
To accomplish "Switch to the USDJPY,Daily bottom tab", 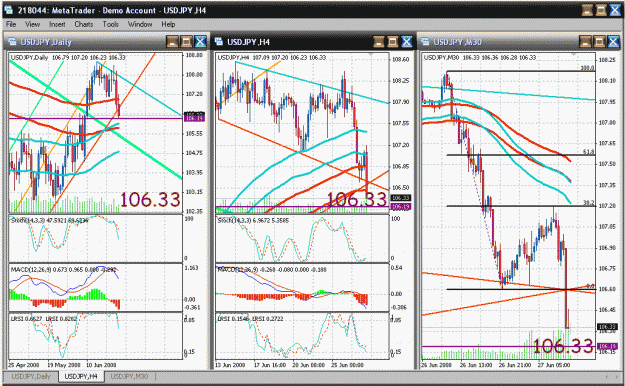I will coord(31,376).
